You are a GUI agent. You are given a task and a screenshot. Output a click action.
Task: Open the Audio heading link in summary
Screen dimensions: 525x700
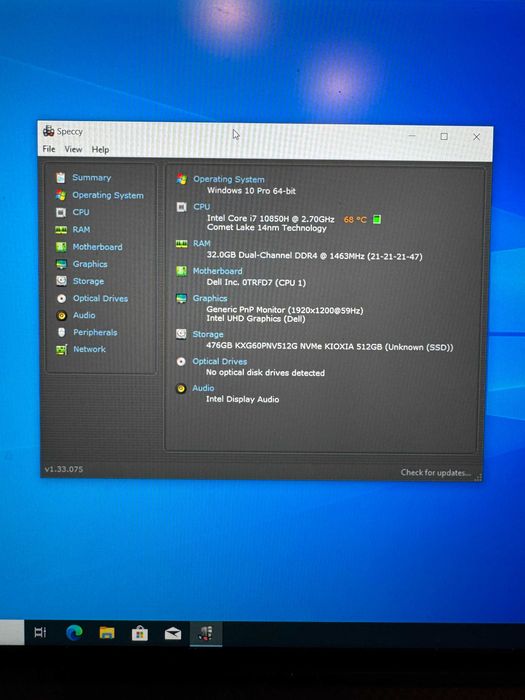coord(203,388)
